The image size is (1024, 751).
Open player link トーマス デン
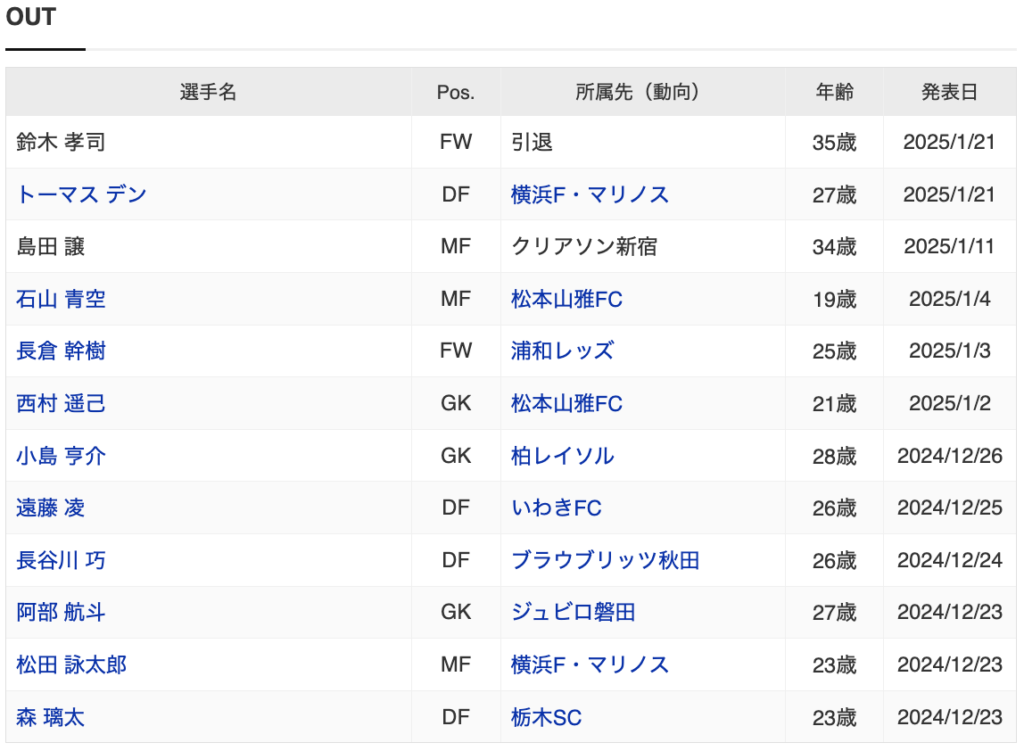pos(82,195)
